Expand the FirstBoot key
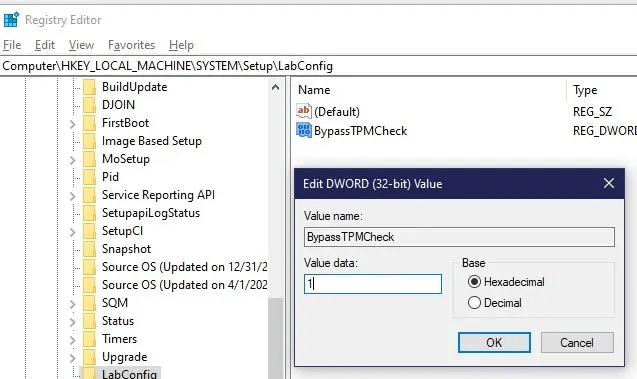This screenshot has height=379, width=637. (73, 124)
